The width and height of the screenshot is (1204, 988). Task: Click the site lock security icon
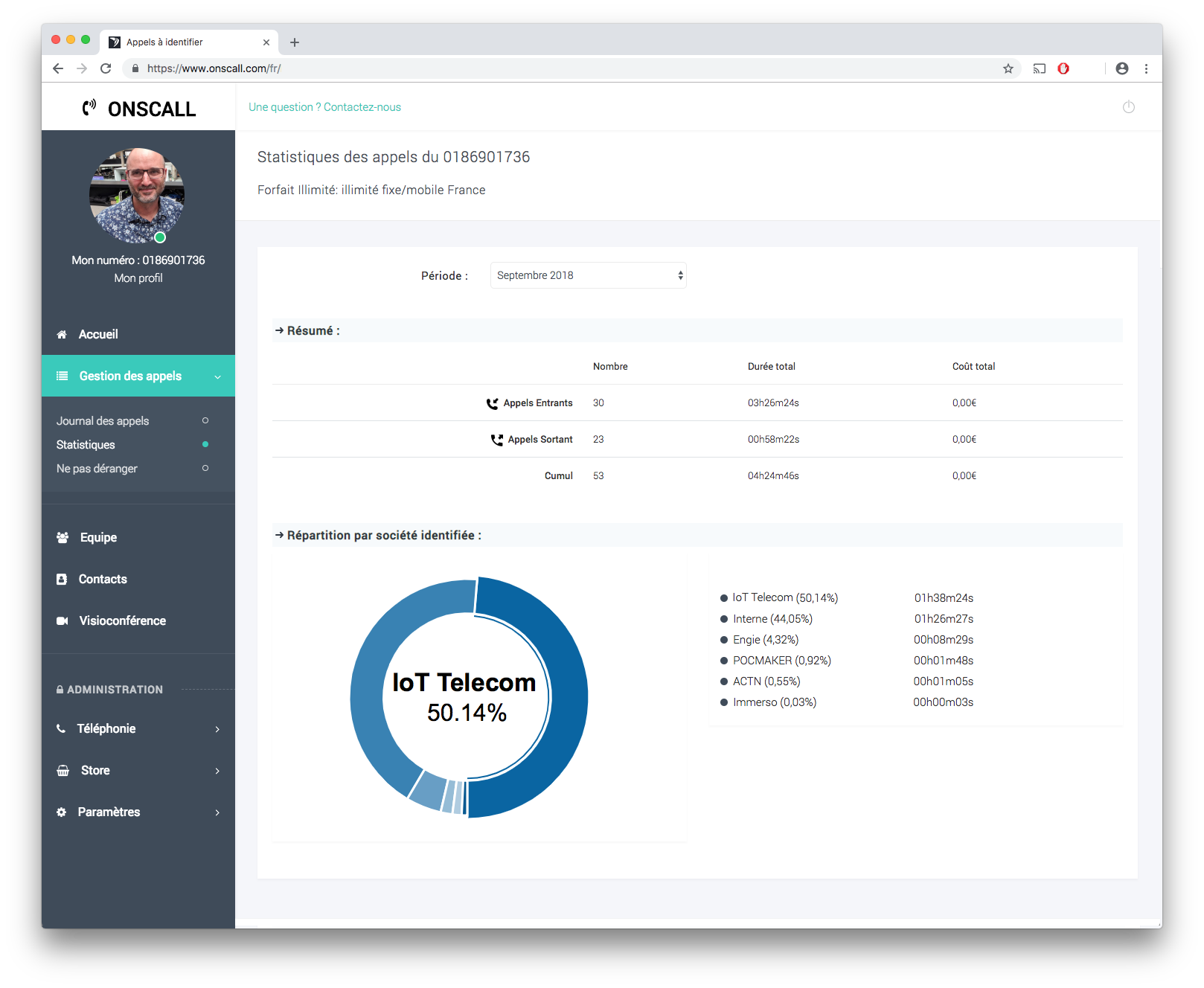(135, 68)
